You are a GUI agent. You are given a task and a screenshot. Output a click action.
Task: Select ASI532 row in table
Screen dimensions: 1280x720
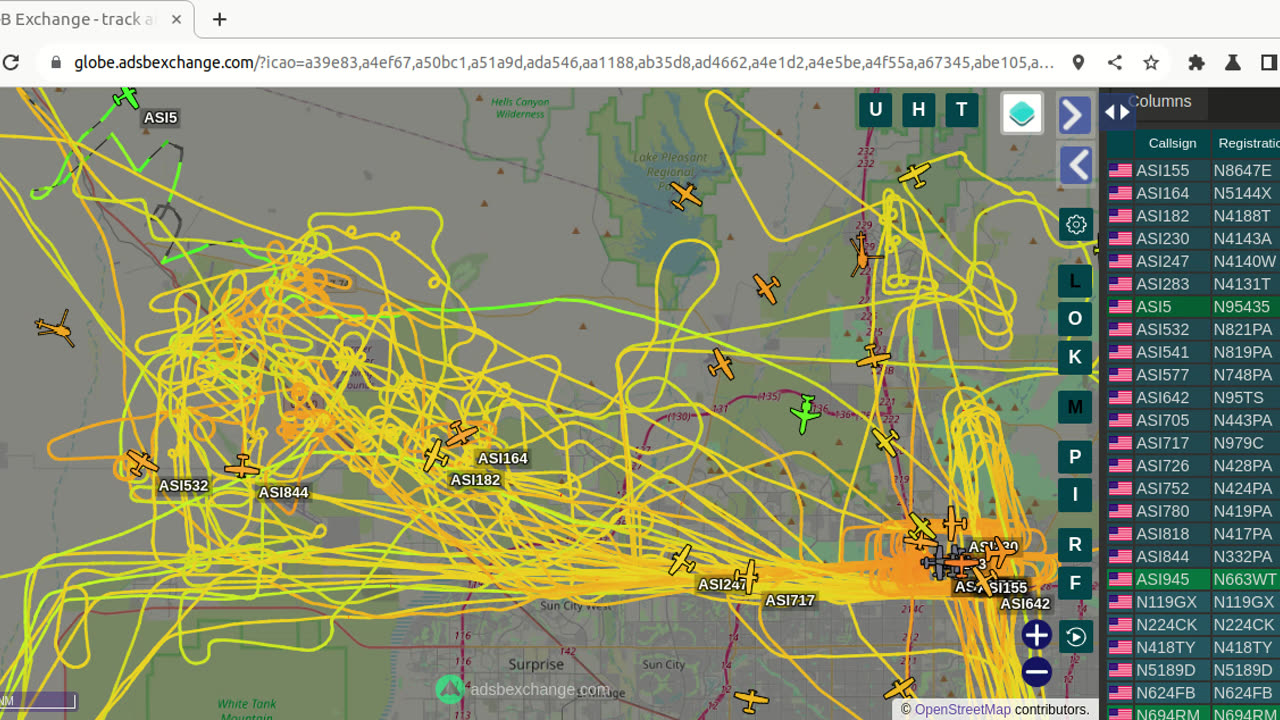coord(1193,329)
